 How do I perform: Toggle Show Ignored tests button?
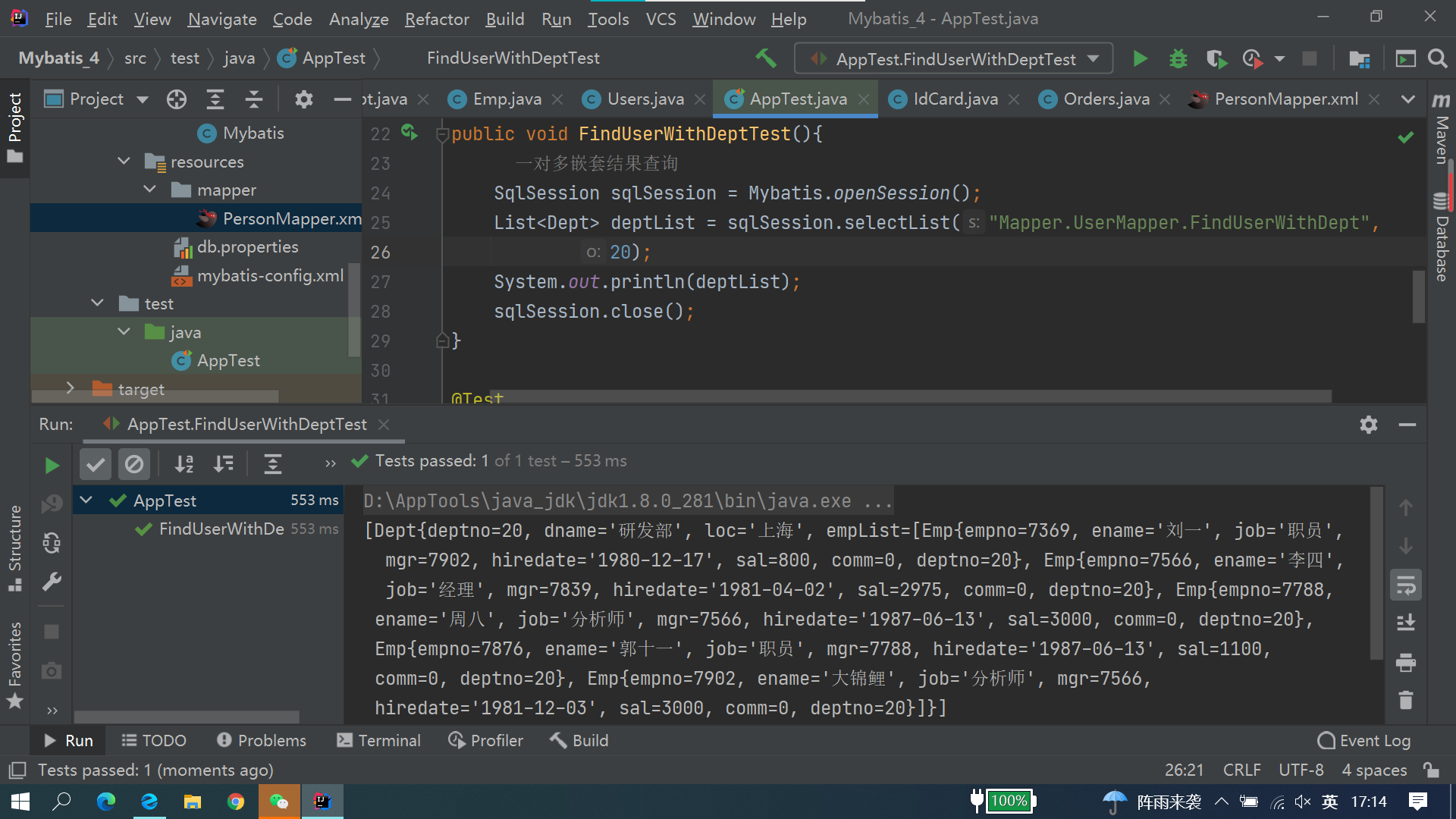coord(133,463)
